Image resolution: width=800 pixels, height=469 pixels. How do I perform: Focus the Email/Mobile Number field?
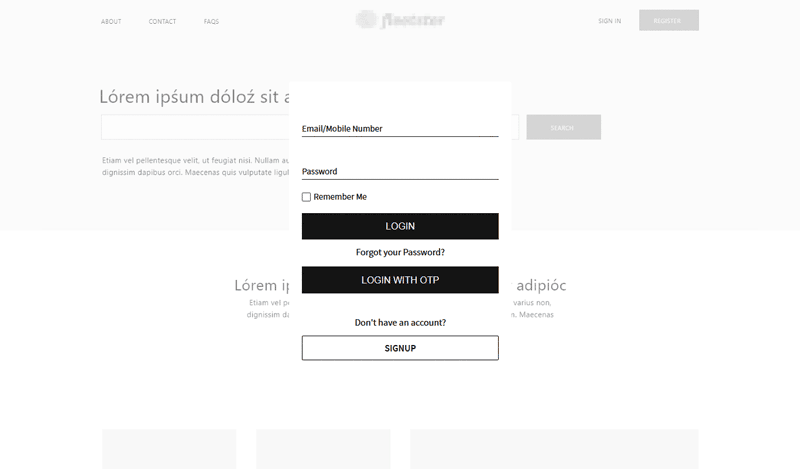[400, 129]
